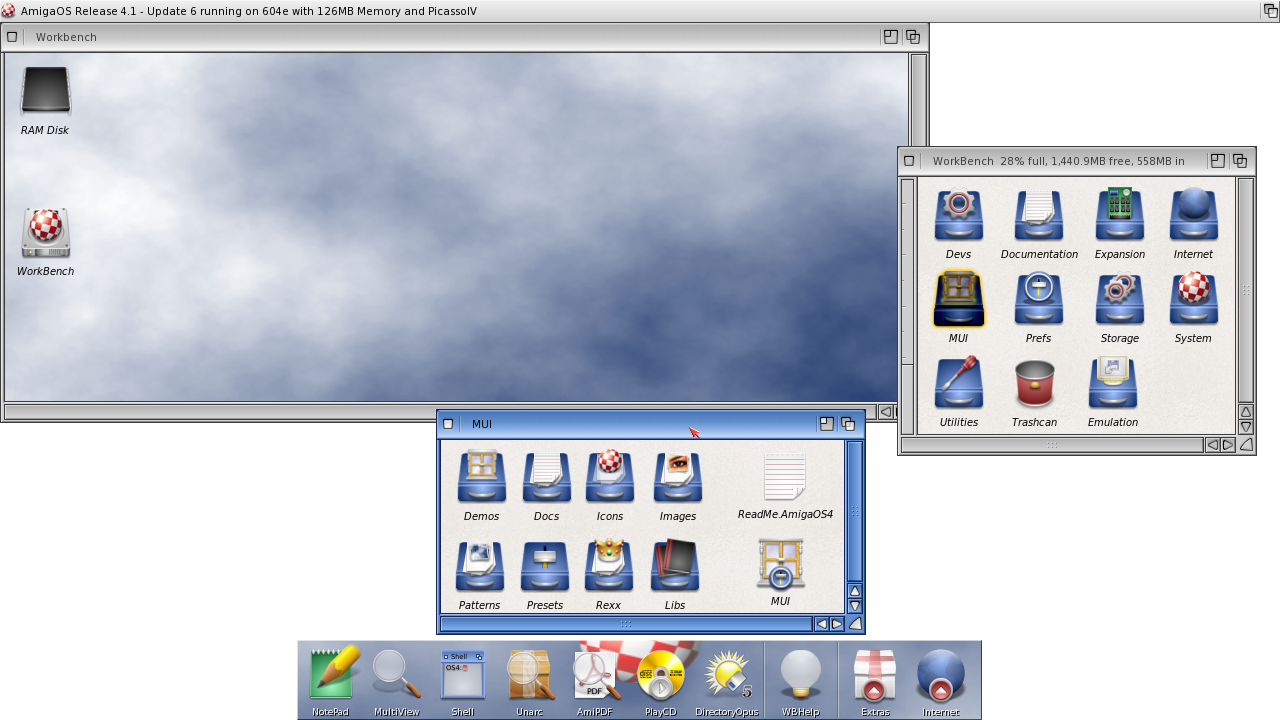Click the main Workbench window horizontal scrollbar
Viewport: 1280px width, 720px height.
pyautogui.click(x=441, y=411)
